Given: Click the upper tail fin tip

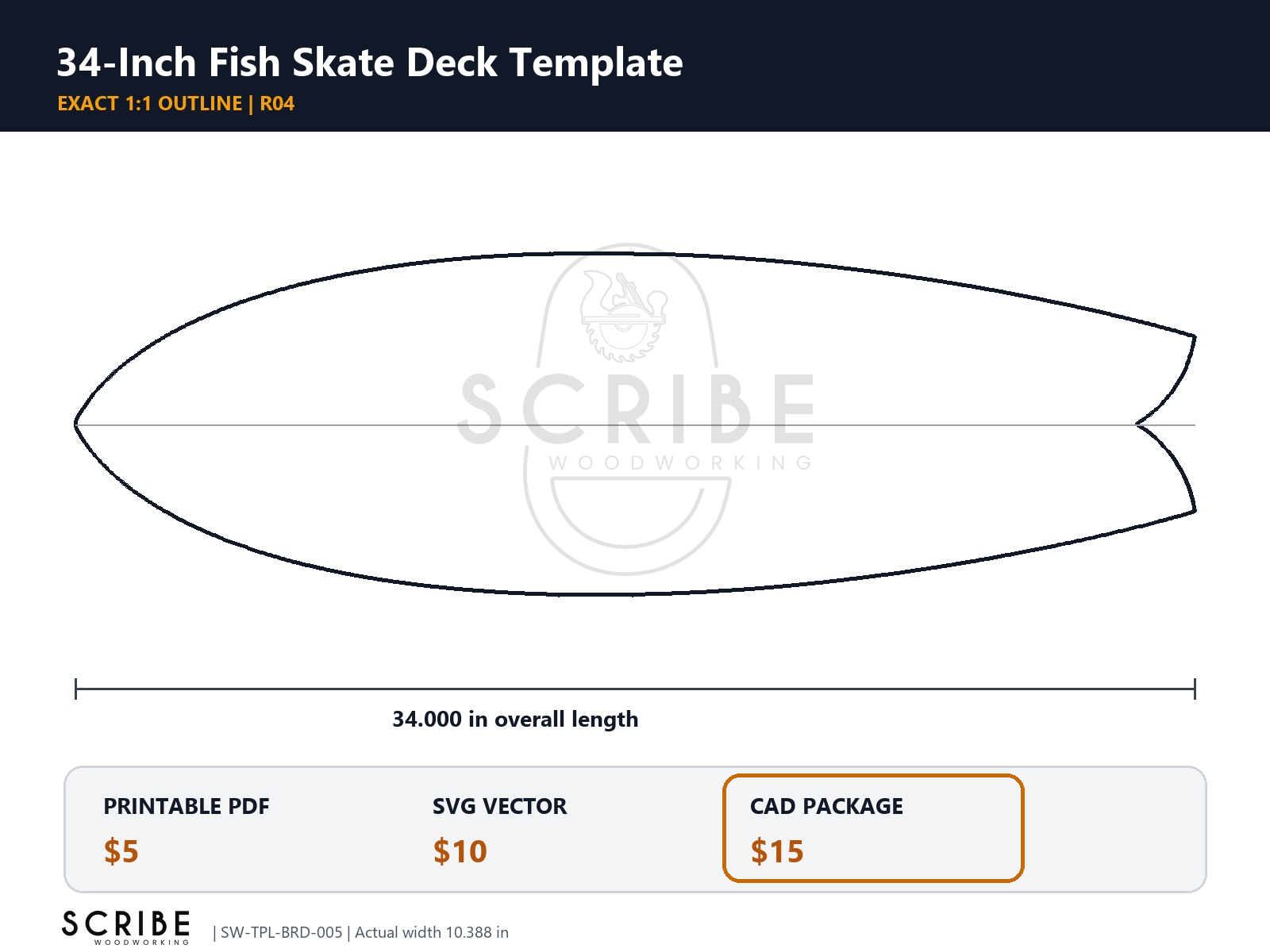Looking at the screenshot, I should click(1194, 336).
